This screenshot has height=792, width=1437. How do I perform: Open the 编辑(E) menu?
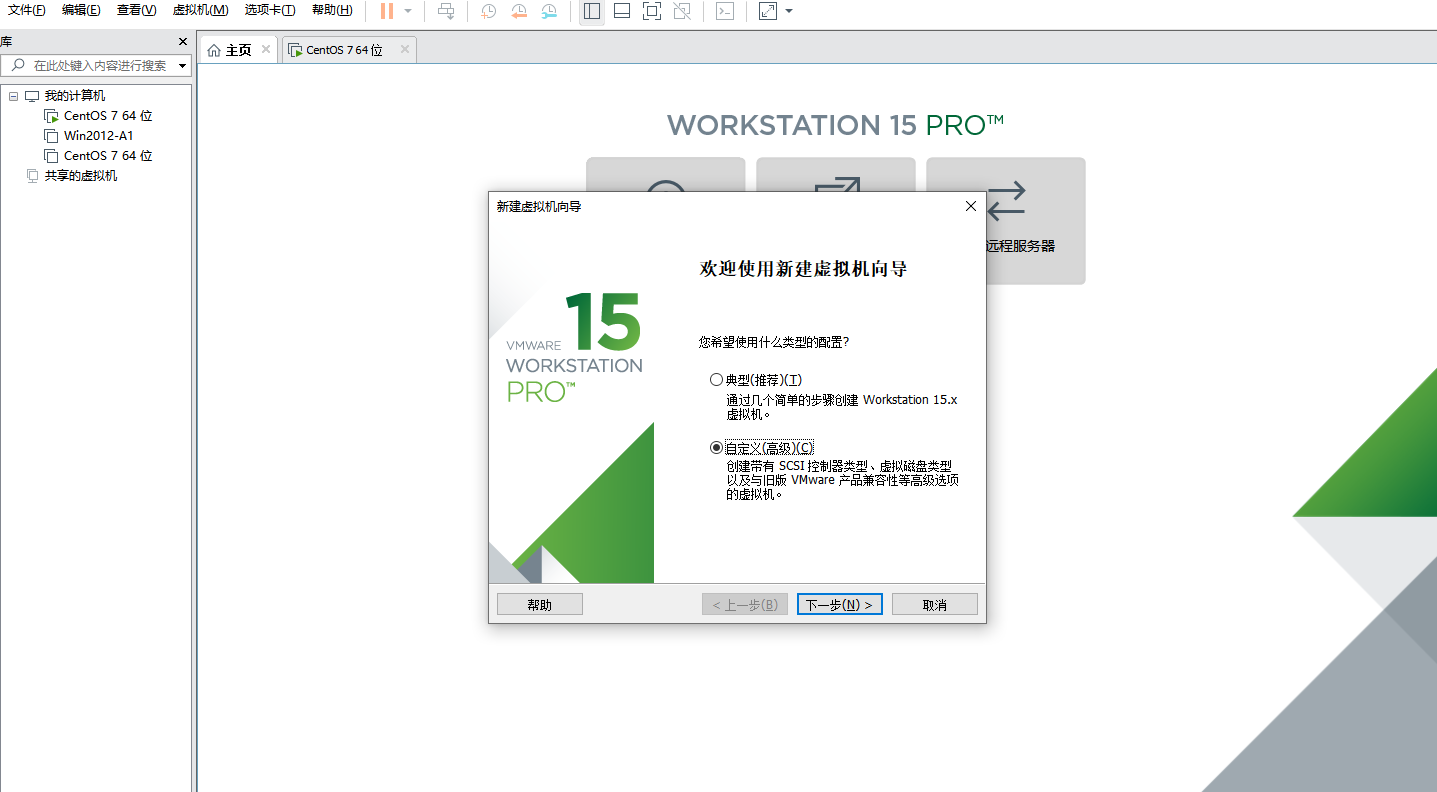[81, 10]
